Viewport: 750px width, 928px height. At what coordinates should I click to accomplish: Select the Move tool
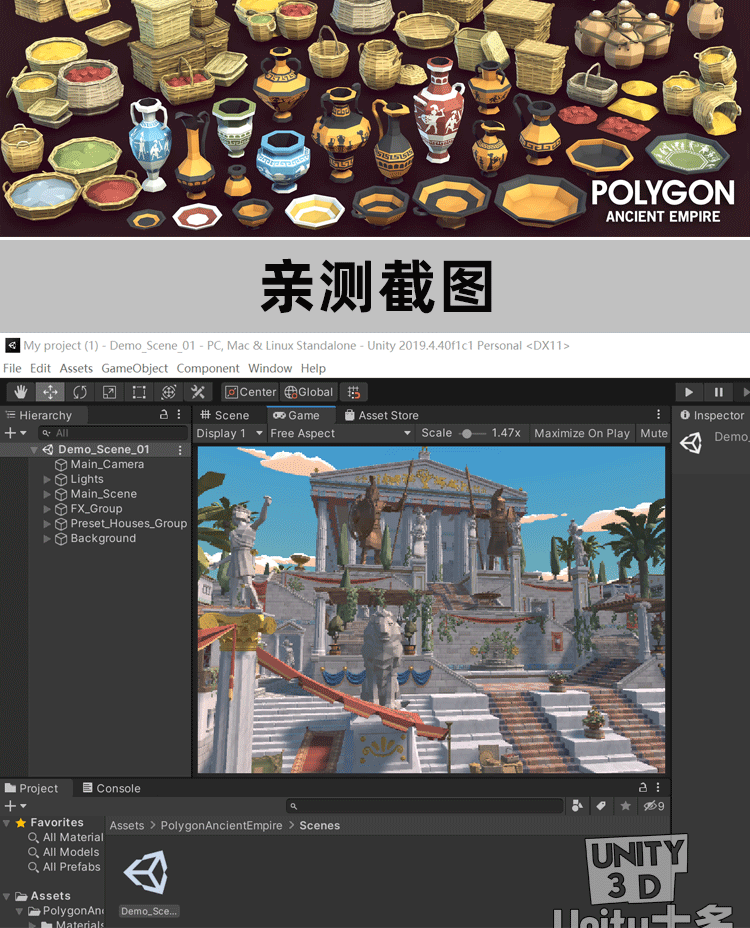coord(50,392)
